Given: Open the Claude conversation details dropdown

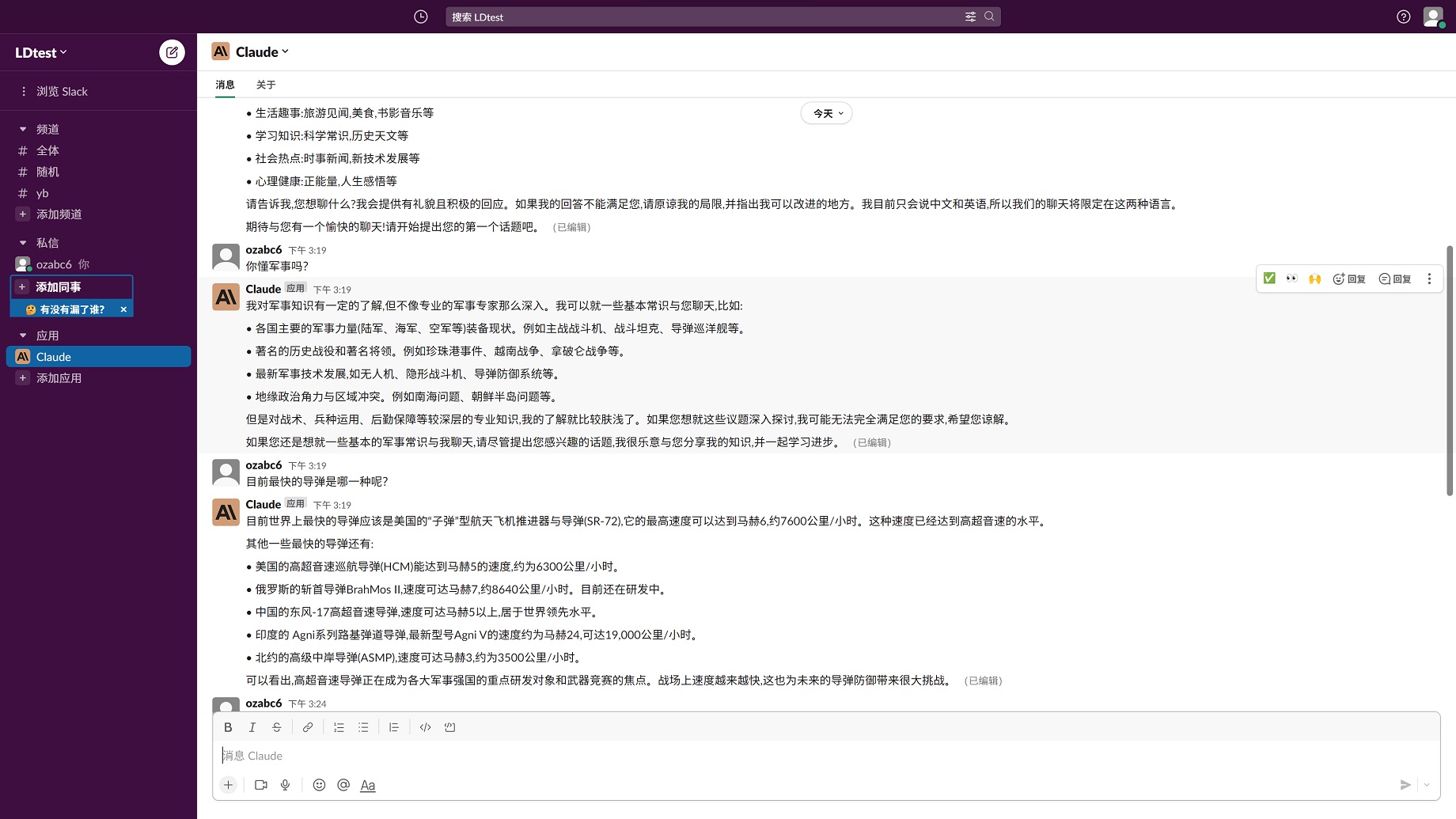Looking at the screenshot, I should [x=263, y=51].
